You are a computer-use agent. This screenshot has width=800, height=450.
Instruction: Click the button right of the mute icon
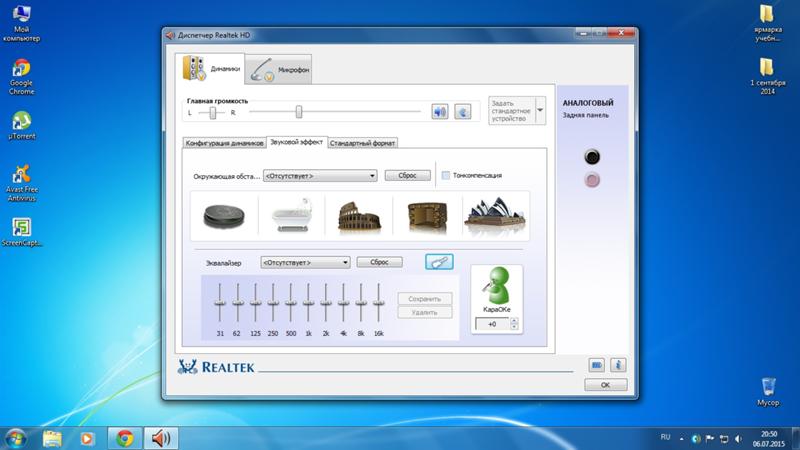click(x=463, y=111)
